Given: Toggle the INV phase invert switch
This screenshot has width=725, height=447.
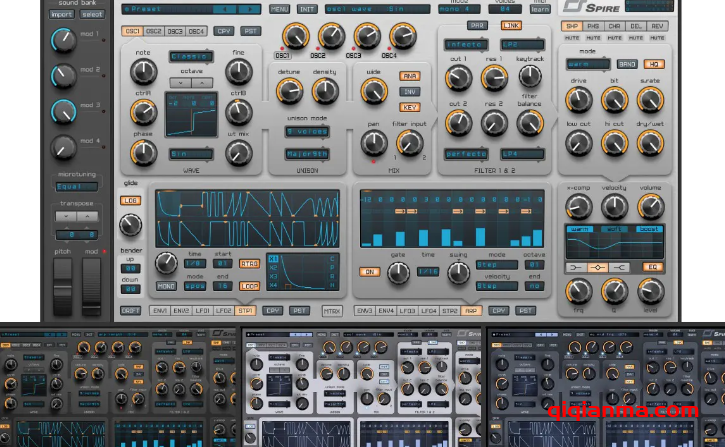Looking at the screenshot, I should tap(410, 91).
